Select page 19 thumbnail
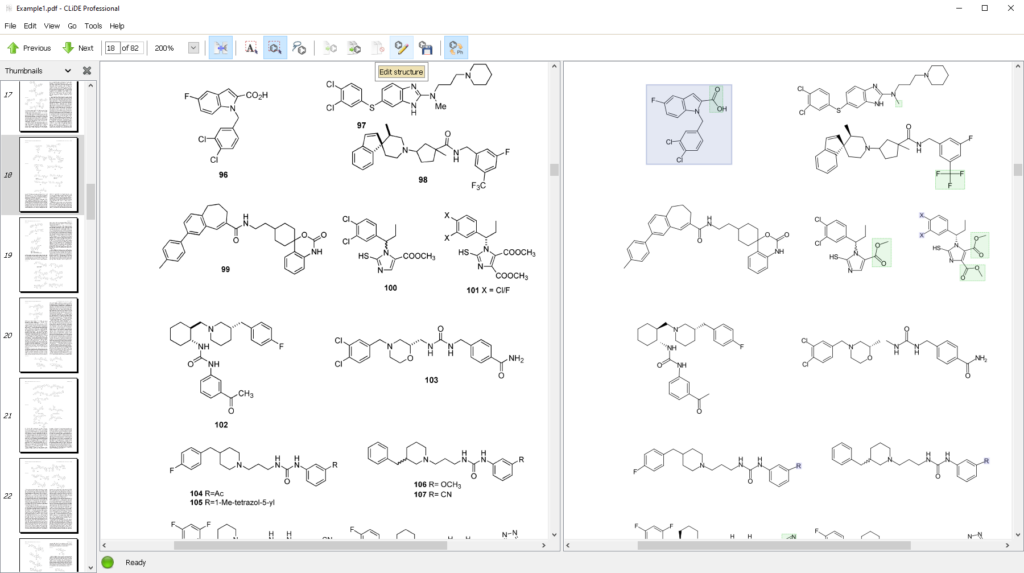 pyautogui.click(x=48, y=255)
